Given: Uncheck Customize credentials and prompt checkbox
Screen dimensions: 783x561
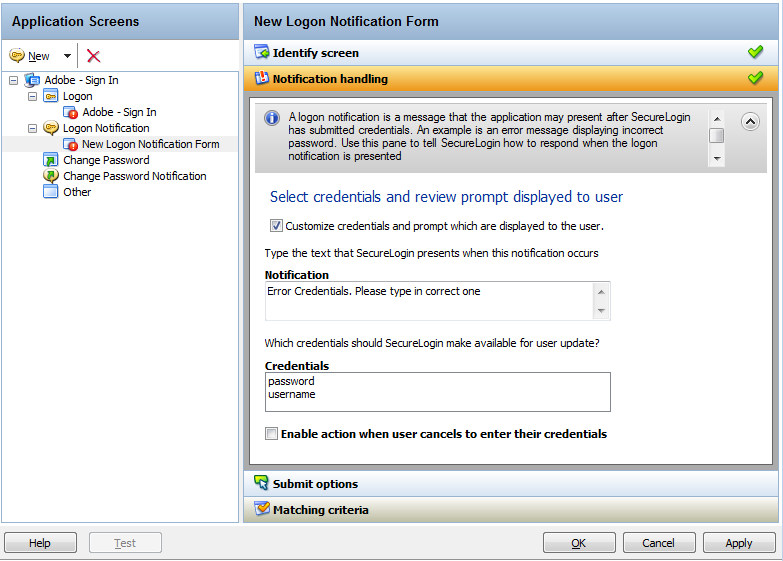Looking at the screenshot, I should pos(276,226).
